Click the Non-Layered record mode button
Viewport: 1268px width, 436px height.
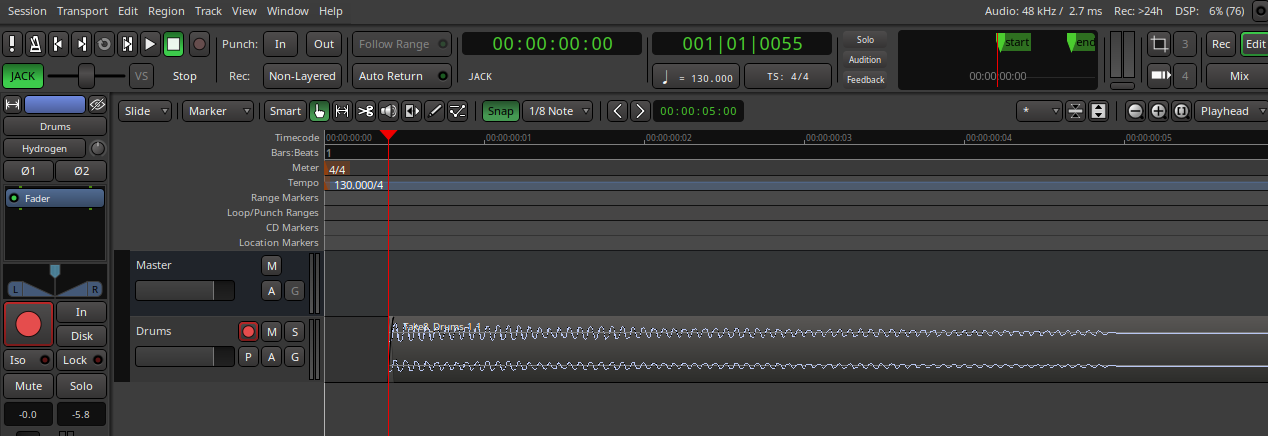[302, 76]
